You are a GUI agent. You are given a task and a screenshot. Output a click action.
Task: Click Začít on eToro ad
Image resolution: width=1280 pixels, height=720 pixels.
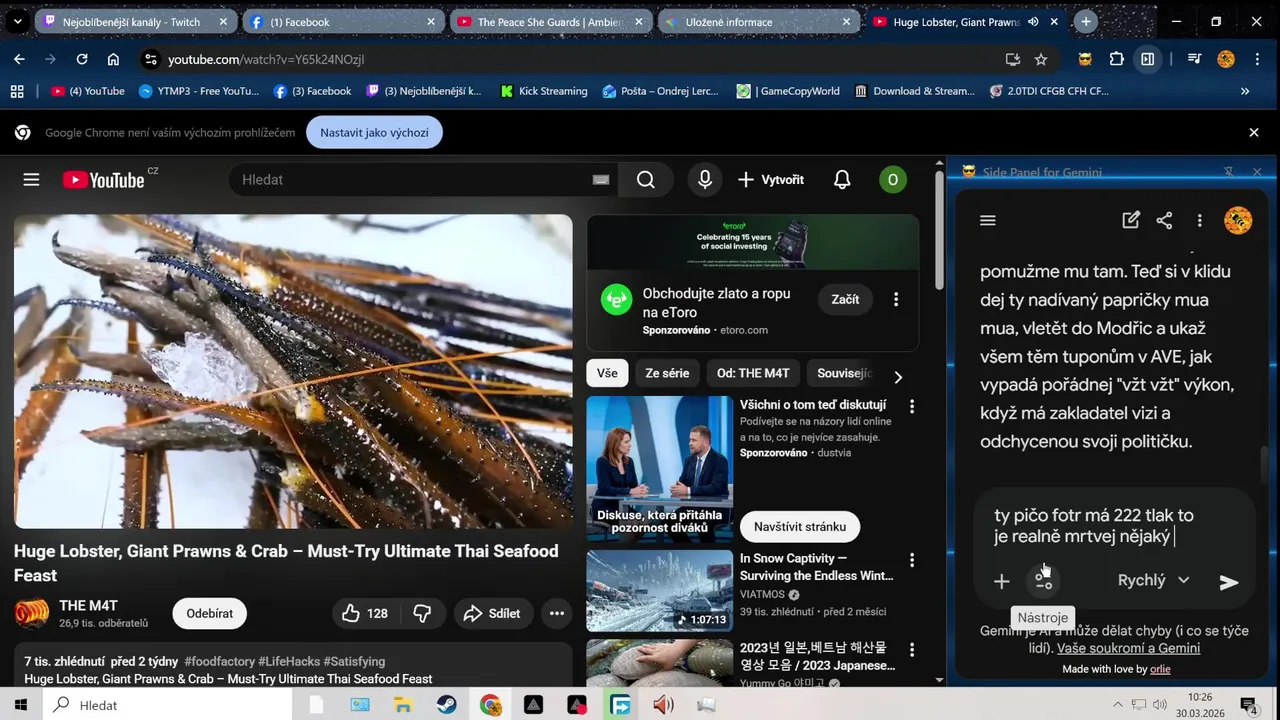tap(845, 299)
